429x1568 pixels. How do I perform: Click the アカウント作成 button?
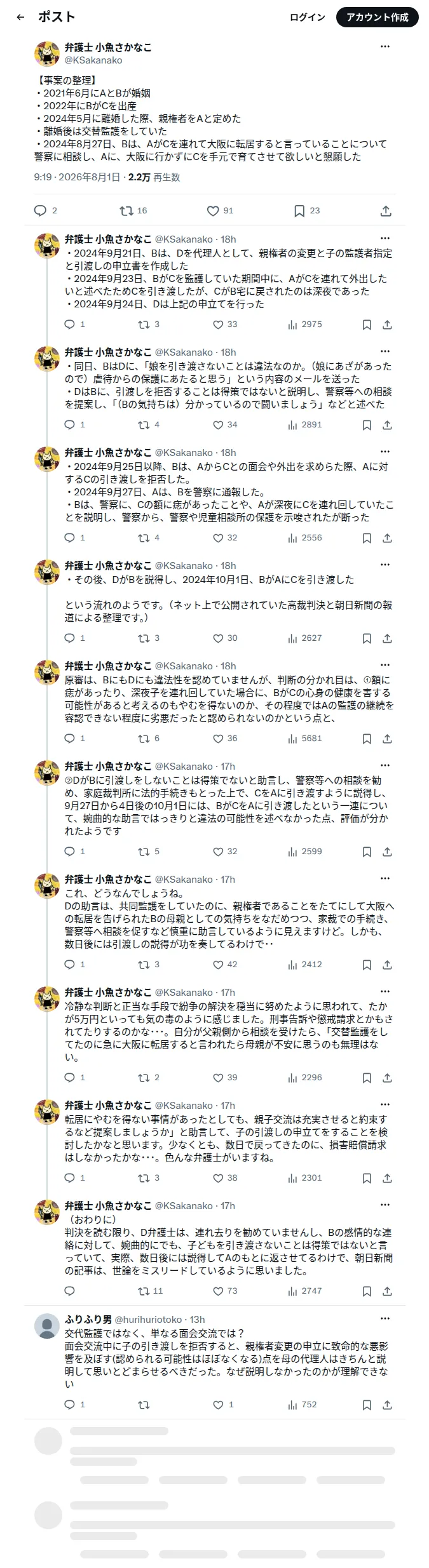(378, 17)
